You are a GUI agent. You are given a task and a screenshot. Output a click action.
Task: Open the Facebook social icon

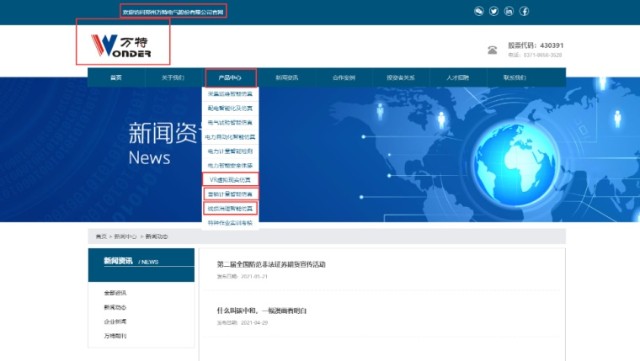[524, 11]
